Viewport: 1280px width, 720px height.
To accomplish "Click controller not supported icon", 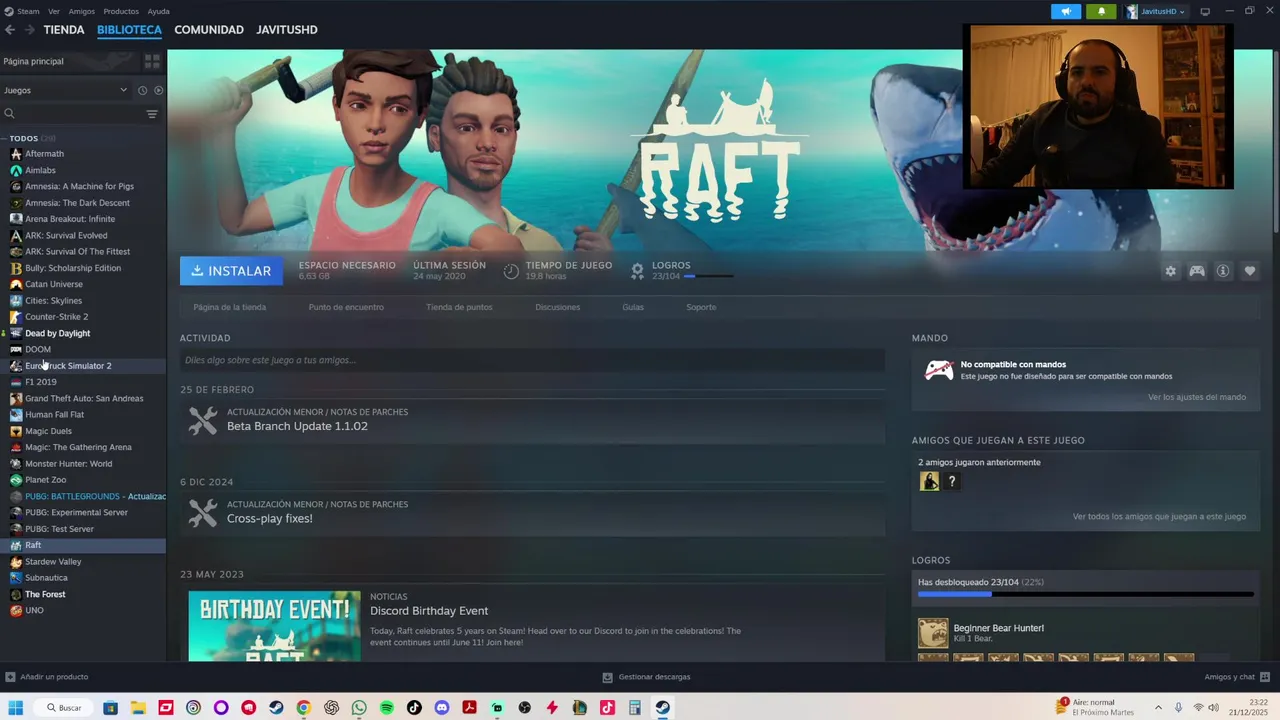I will (x=938, y=370).
